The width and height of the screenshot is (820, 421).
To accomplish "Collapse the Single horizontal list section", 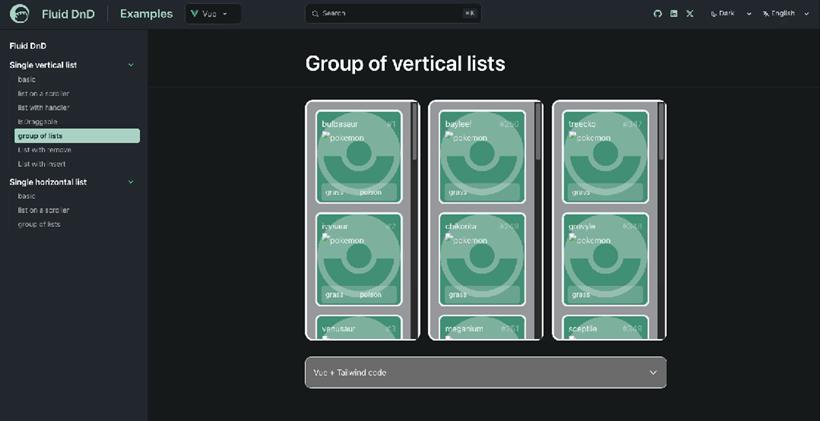I will coord(131,182).
